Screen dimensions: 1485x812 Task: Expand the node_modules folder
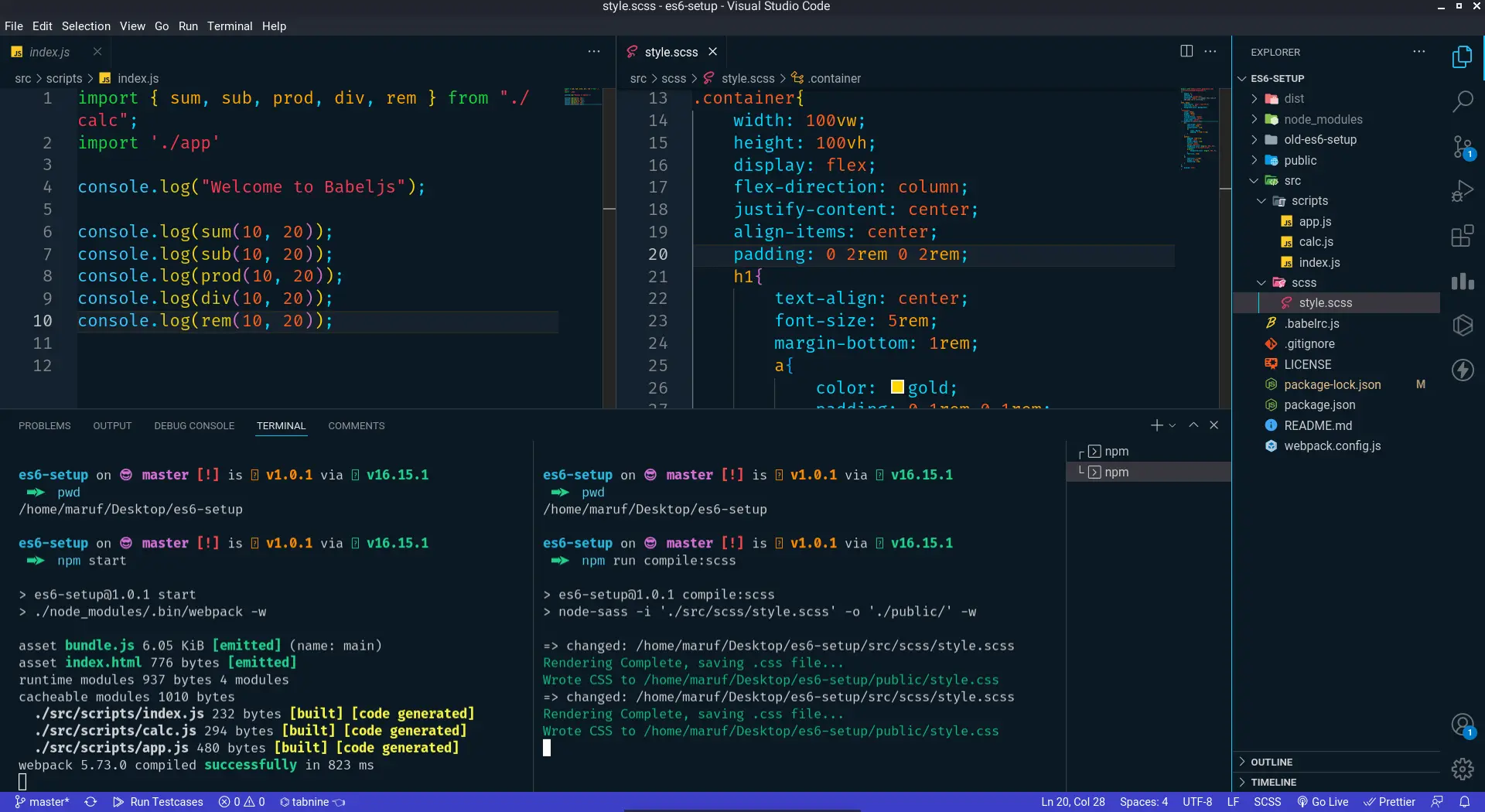tap(1255, 119)
